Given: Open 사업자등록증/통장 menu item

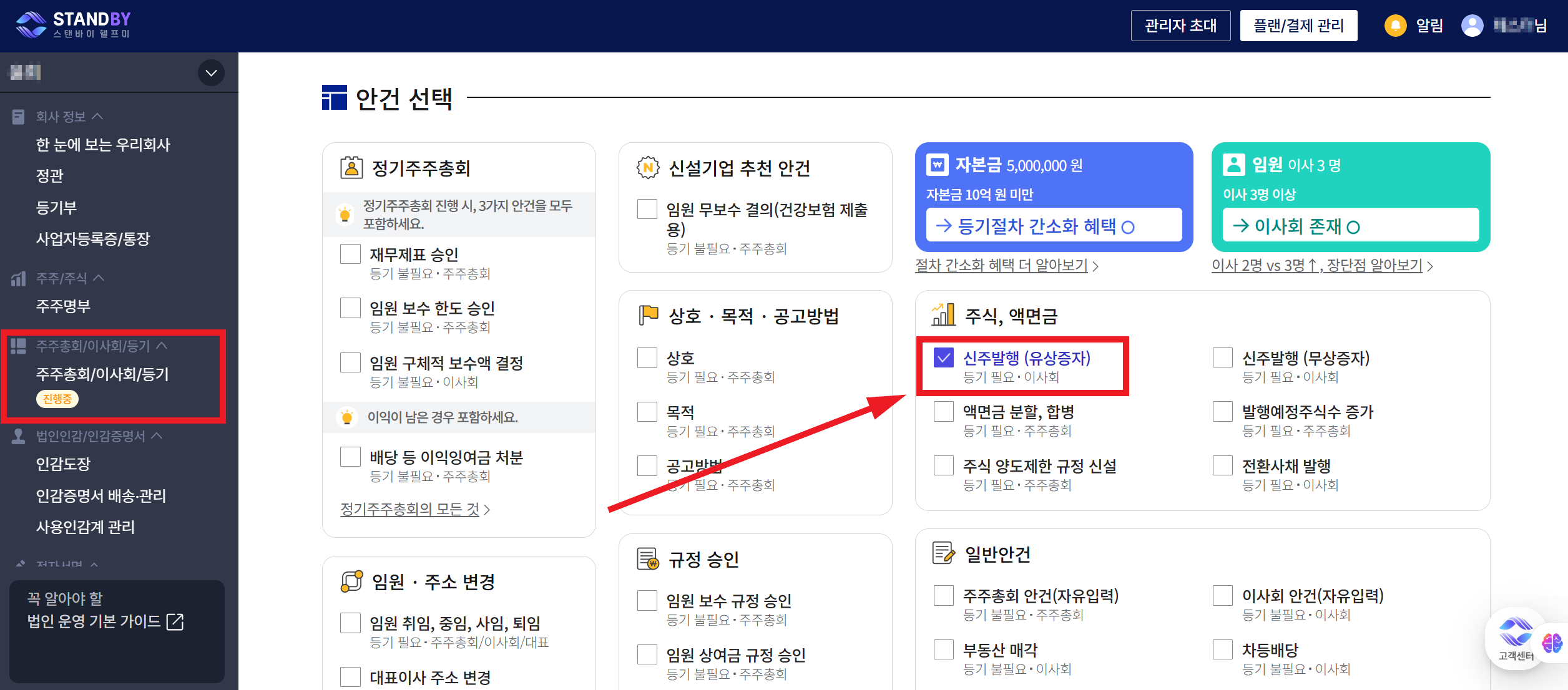Looking at the screenshot, I should click(92, 239).
